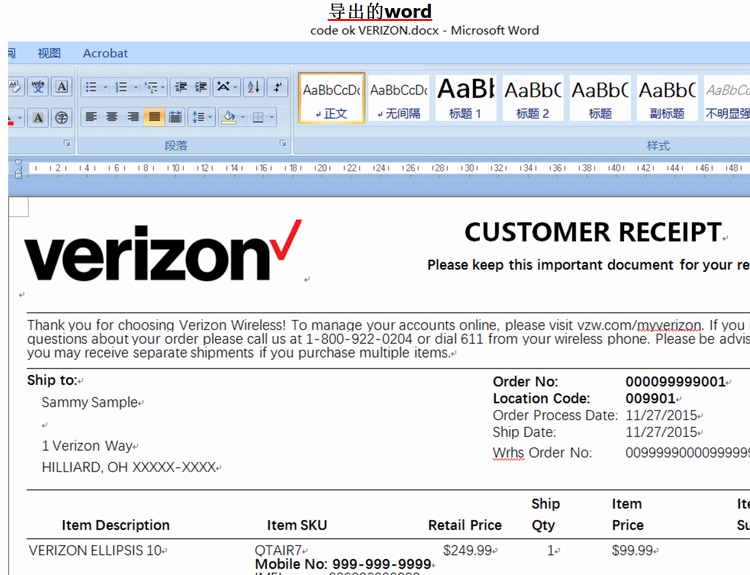
Task: Expand the bullet list style dropdown arrow
Action: click(x=105, y=87)
